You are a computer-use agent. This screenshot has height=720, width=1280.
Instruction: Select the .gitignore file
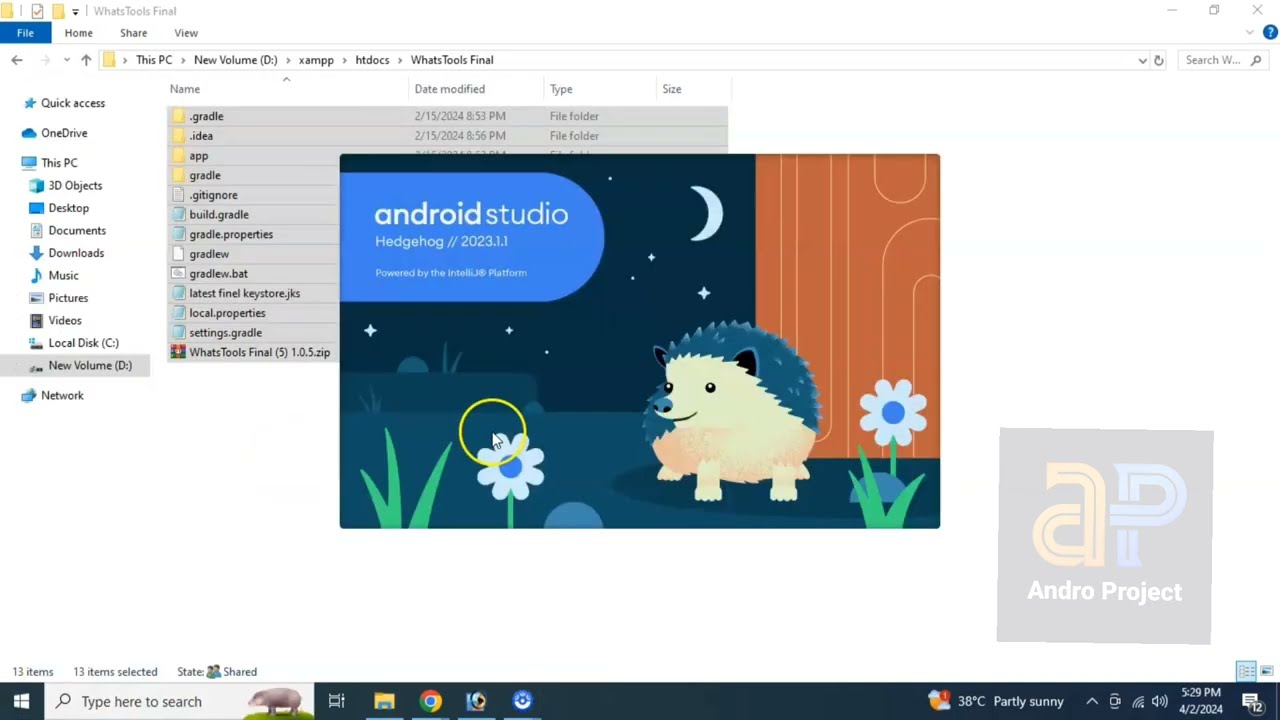(x=213, y=195)
